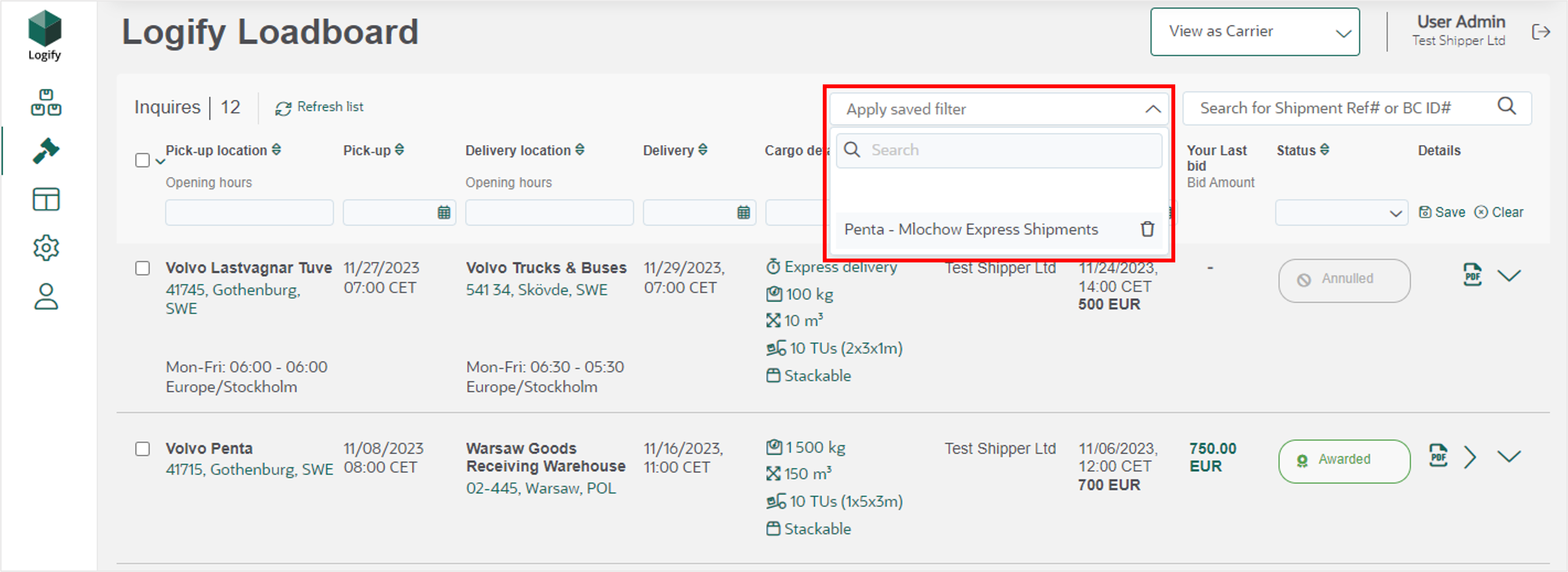Click the Refresh list button
Image resolution: width=1568 pixels, height=572 pixels.
[x=319, y=107]
